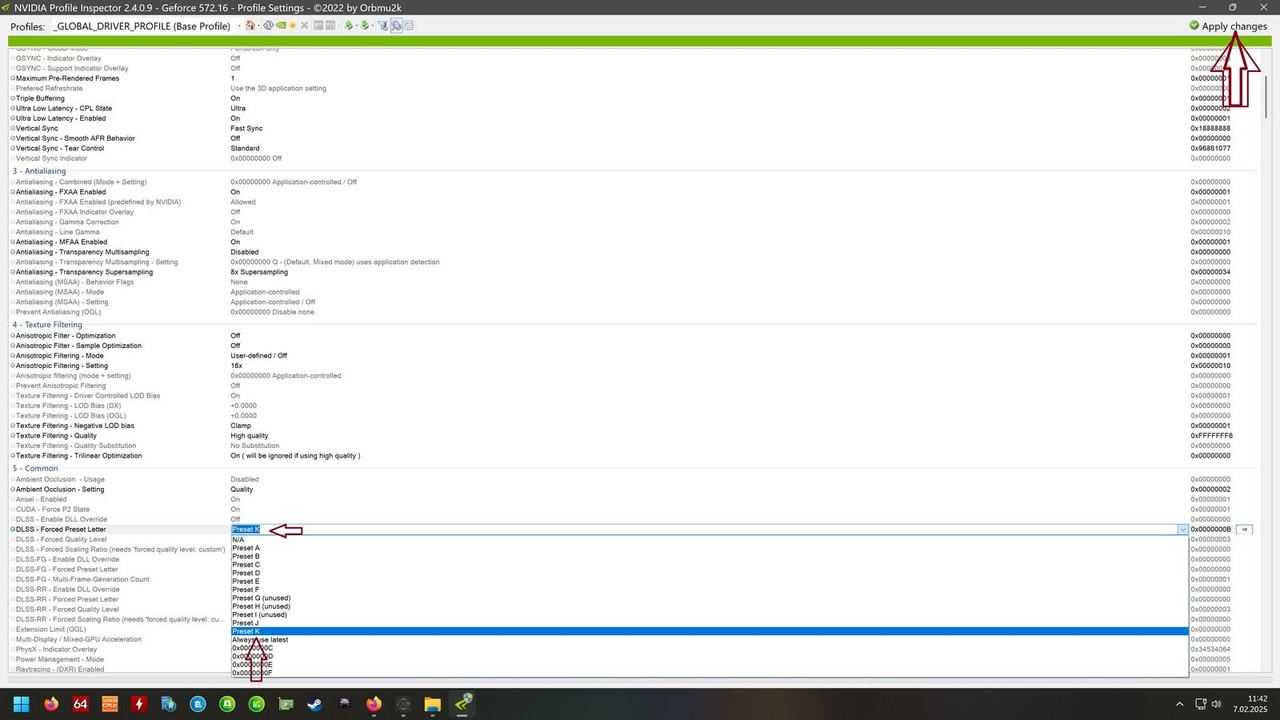1280x720 pixels.
Task: Click the orange create new profile icon
Action: 292,25
